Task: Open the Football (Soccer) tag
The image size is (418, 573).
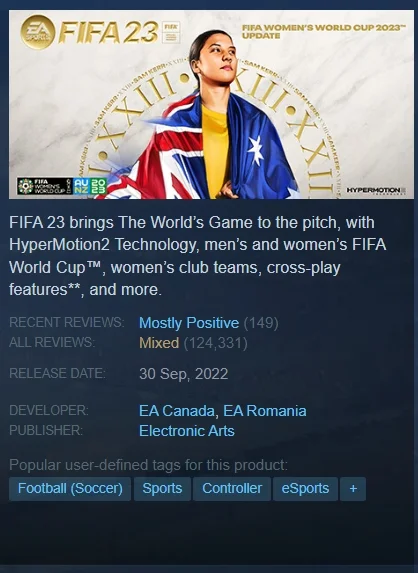Action: tap(70, 489)
